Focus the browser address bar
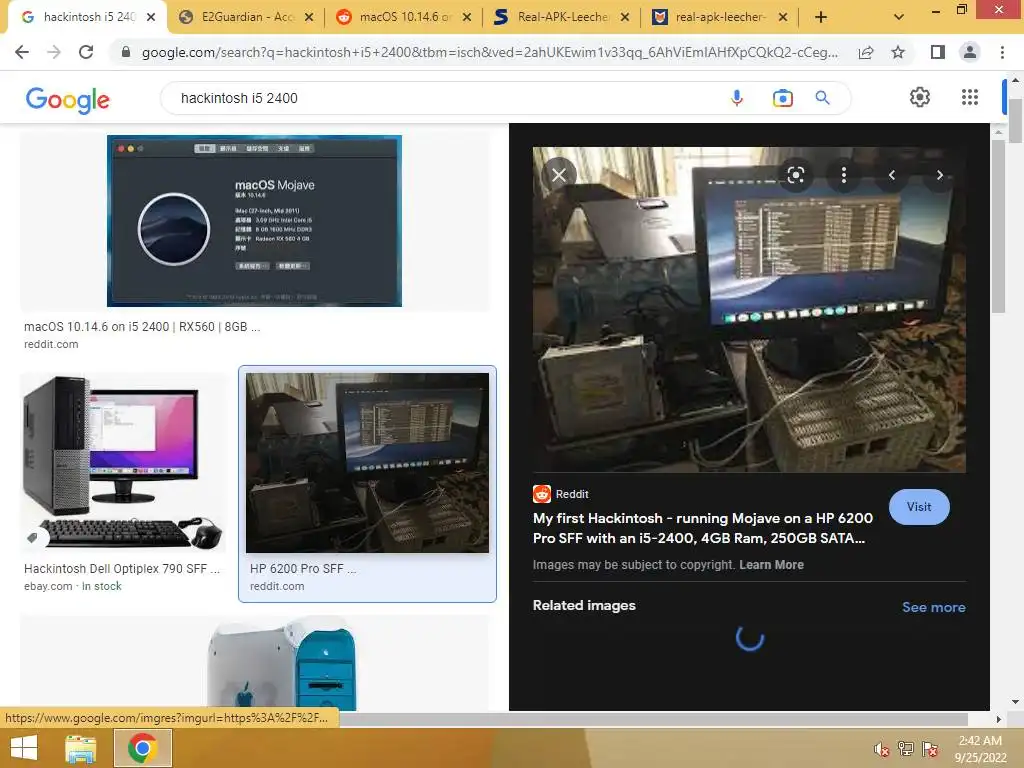The height and width of the screenshot is (768, 1024). (x=490, y=52)
